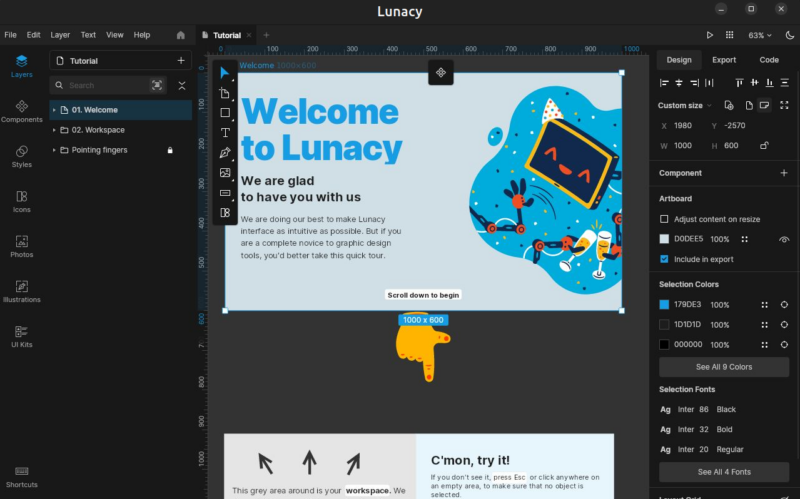
Task: Uncheck Include in export
Action: [x=664, y=259]
